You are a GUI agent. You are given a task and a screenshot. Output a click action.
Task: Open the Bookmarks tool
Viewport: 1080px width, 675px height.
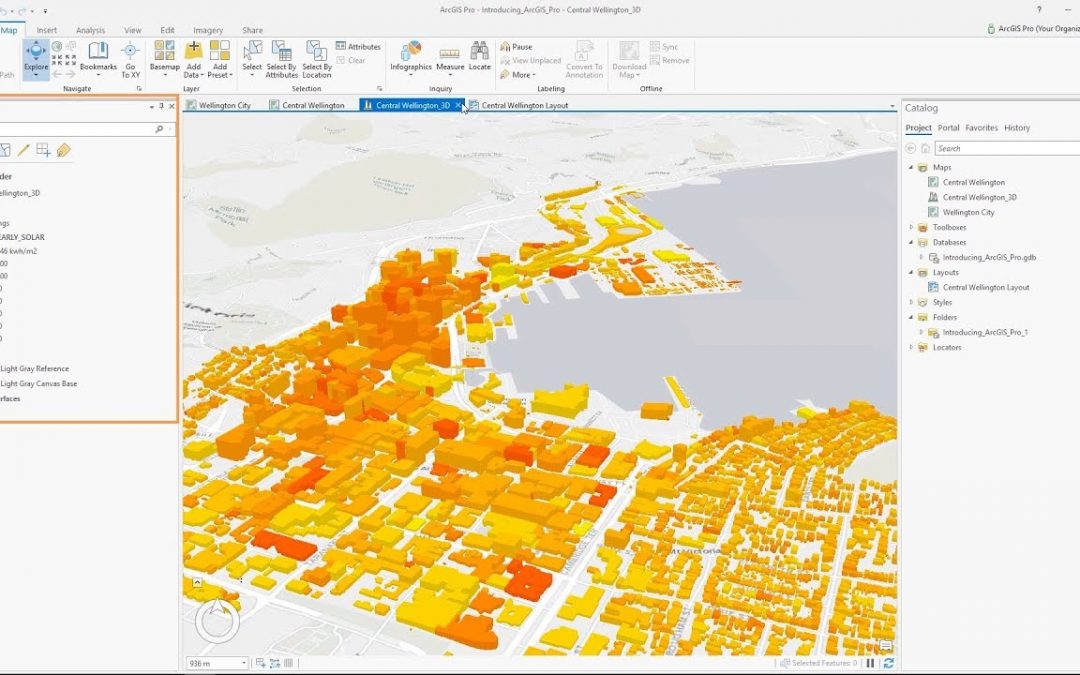click(99, 58)
